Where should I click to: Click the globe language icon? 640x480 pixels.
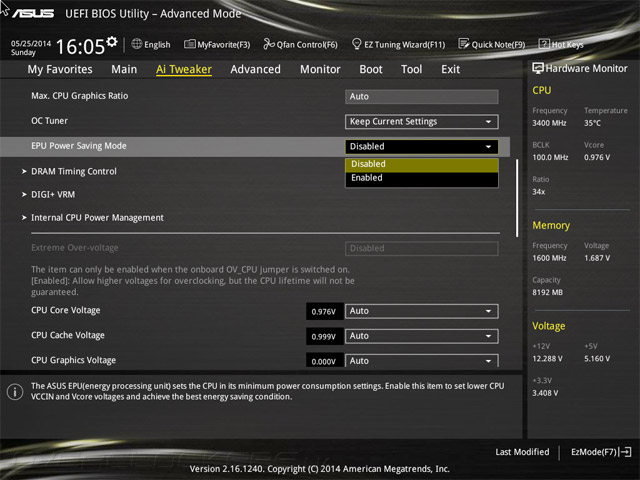[x=137, y=44]
